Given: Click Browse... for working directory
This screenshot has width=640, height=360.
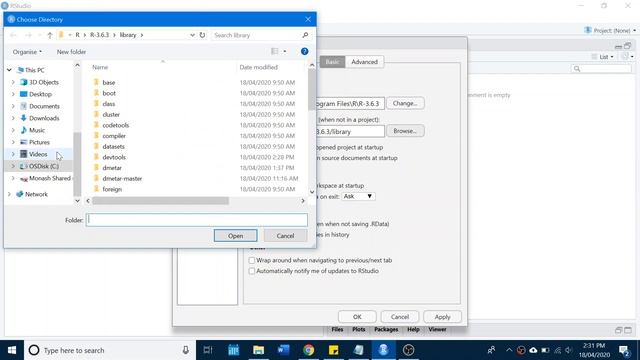Looking at the screenshot, I should click(405, 131).
